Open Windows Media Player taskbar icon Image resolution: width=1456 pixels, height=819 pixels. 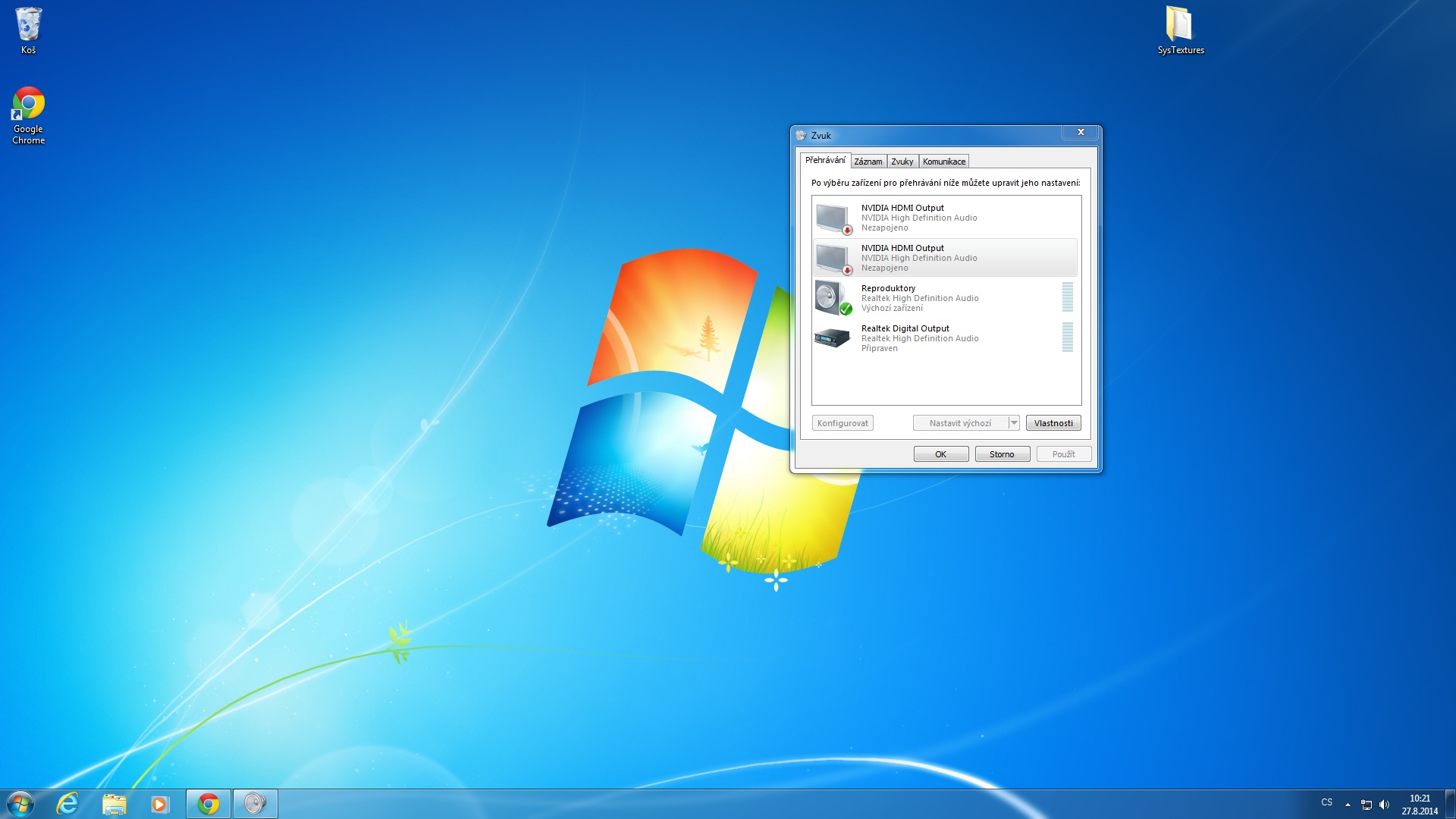pos(160,804)
